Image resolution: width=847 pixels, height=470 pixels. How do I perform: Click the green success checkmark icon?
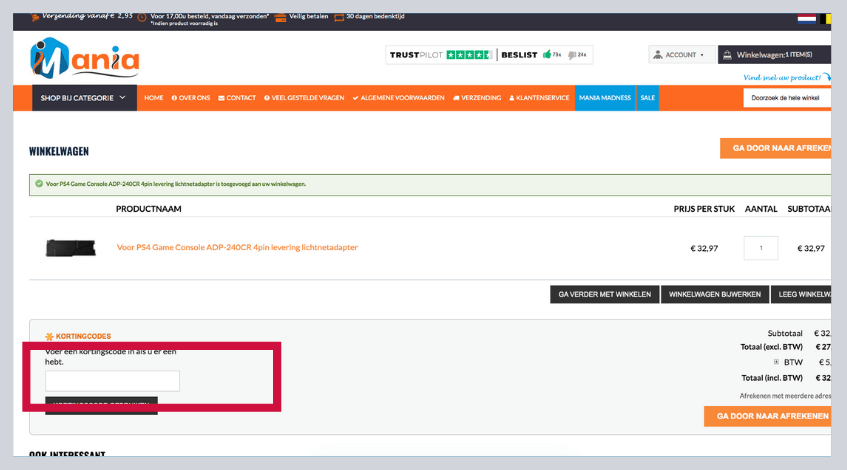pos(39,184)
